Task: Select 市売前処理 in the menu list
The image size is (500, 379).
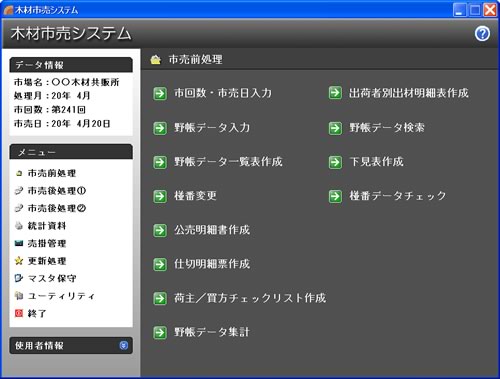Action: click(x=52, y=173)
